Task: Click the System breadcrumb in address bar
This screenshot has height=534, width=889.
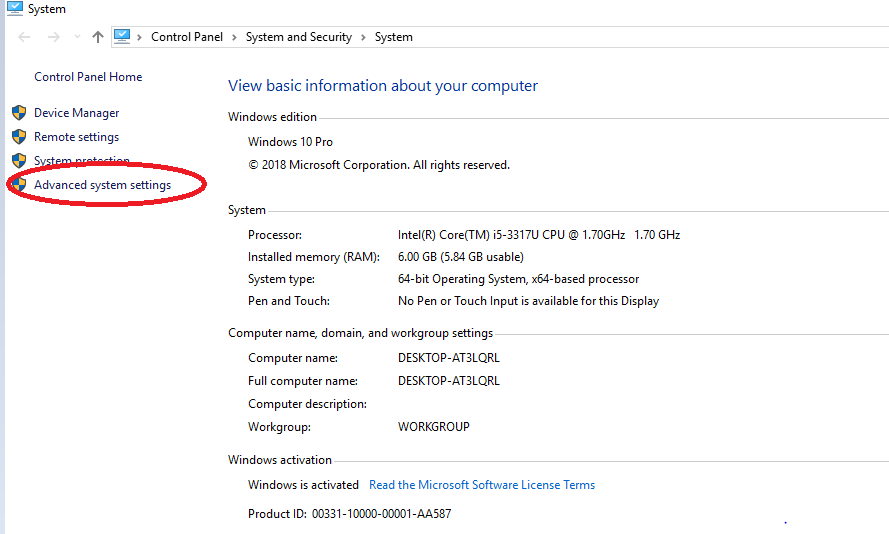Action: tap(393, 37)
